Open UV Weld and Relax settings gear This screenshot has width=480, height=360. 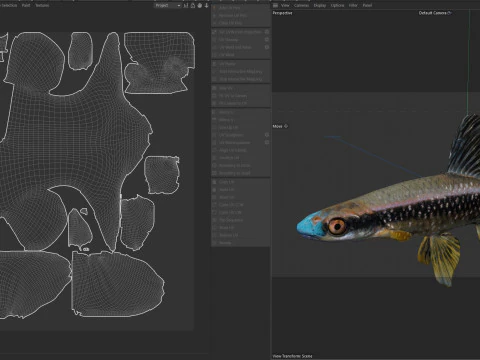click(x=267, y=47)
